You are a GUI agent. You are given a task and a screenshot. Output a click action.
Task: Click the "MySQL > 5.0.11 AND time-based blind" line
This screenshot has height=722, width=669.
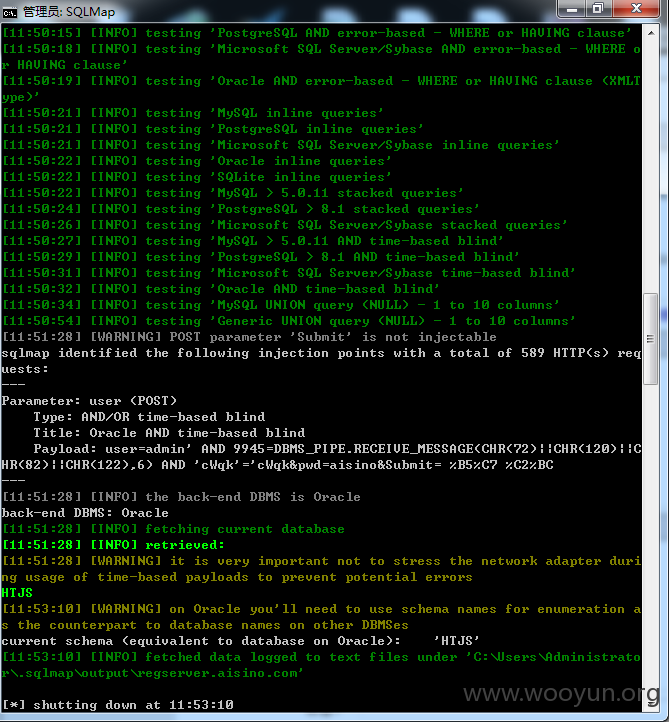(253, 241)
